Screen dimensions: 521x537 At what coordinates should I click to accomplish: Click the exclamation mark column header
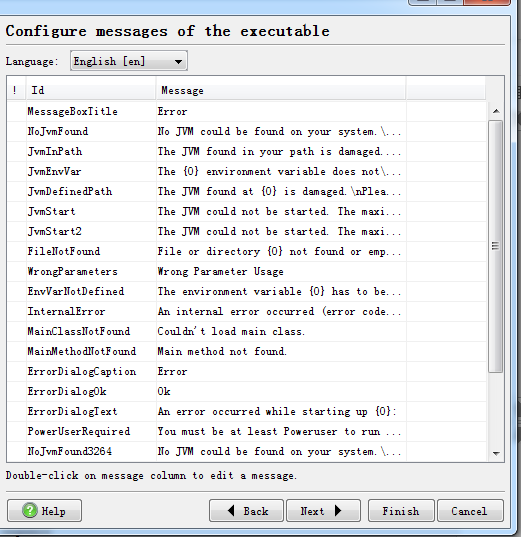tap(16, 90)
